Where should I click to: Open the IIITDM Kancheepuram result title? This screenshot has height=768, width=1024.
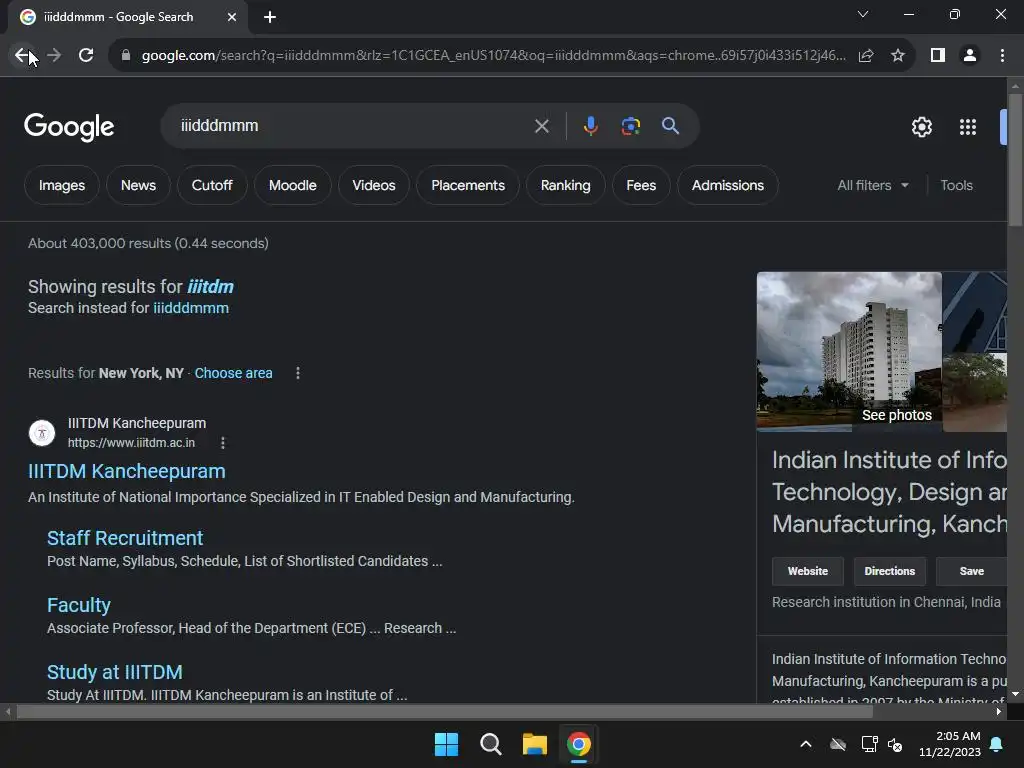(127, 471)
